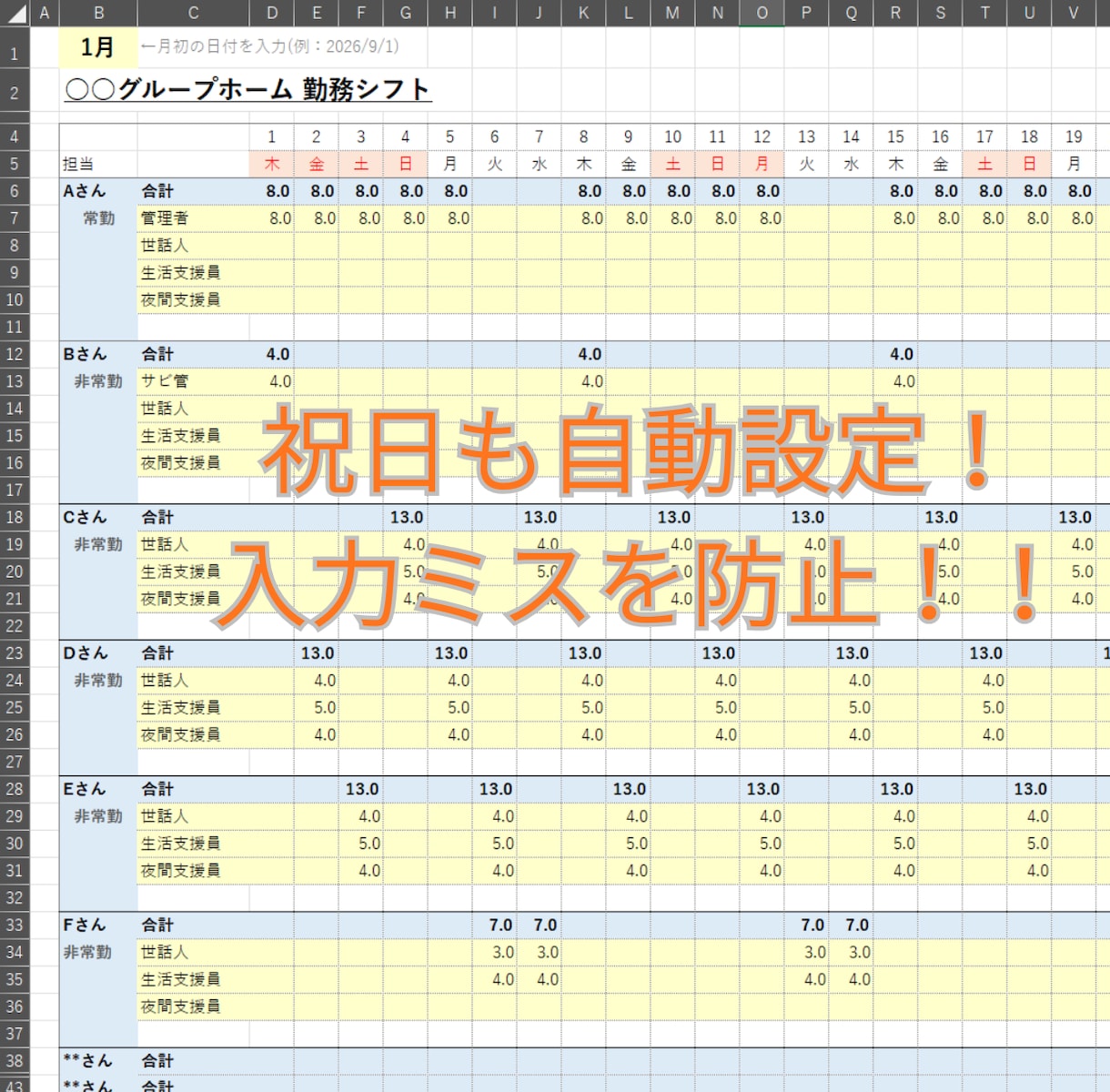
Task: Select the month cell showing 1月
Action: click(98, 46)
